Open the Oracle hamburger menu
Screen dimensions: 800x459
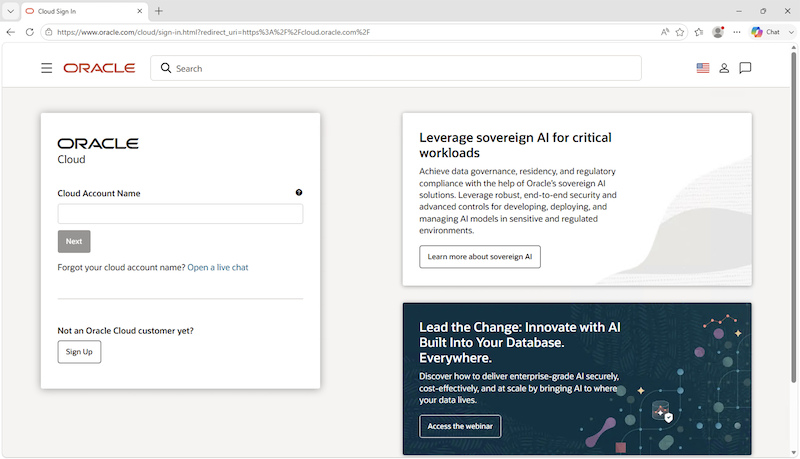coord(46,68)
